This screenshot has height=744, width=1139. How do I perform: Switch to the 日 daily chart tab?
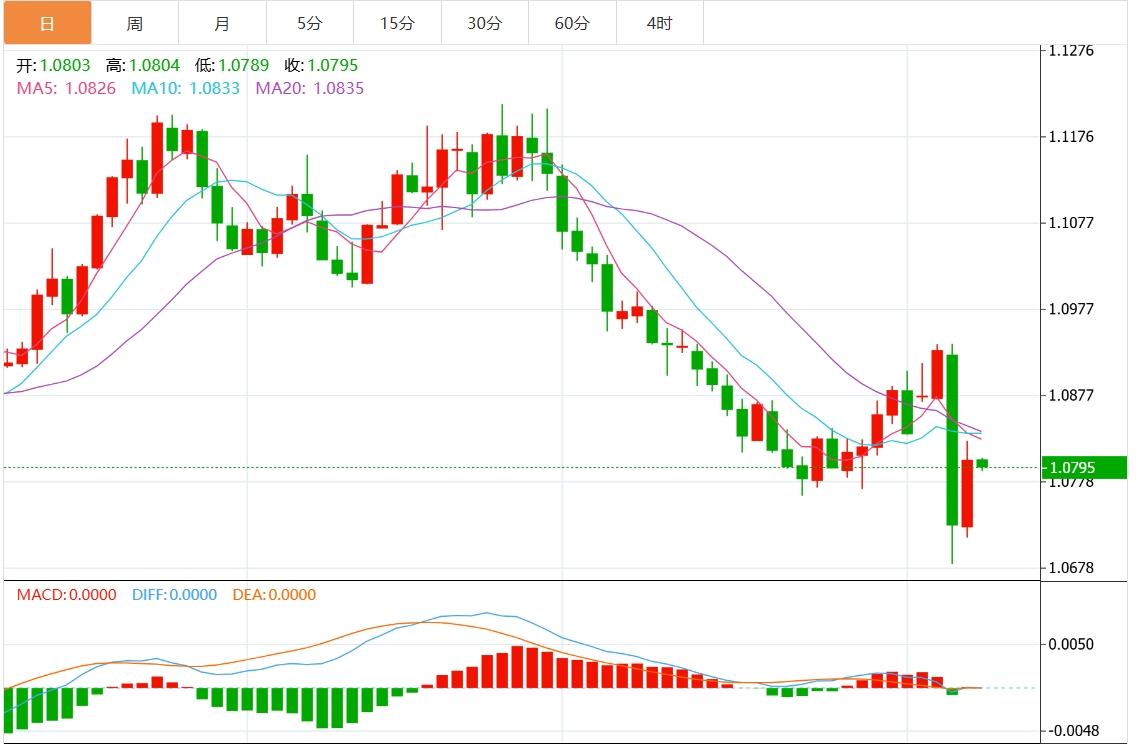click(47, 23)
